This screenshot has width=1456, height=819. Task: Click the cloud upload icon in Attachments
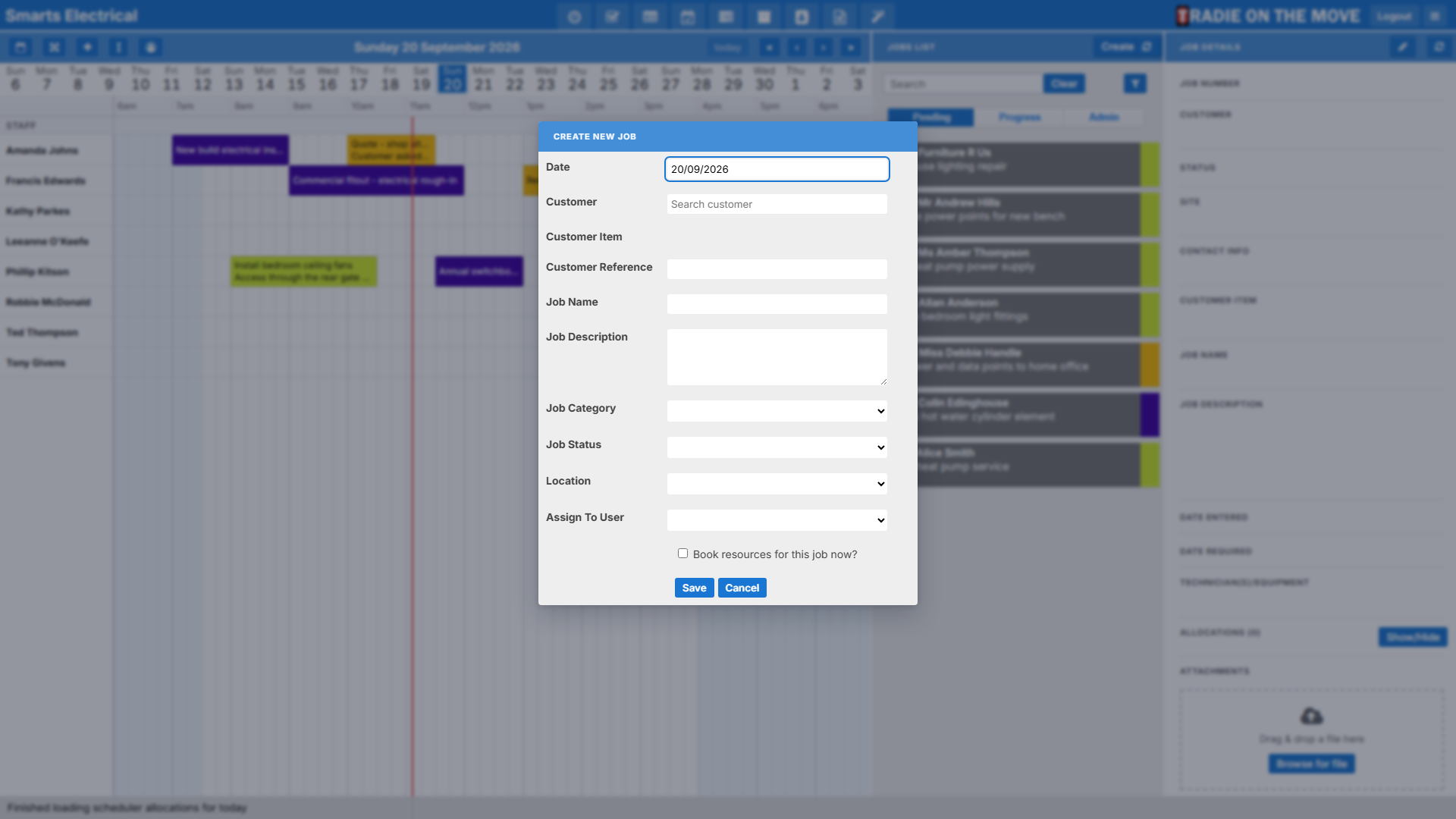coord(1311,716)
